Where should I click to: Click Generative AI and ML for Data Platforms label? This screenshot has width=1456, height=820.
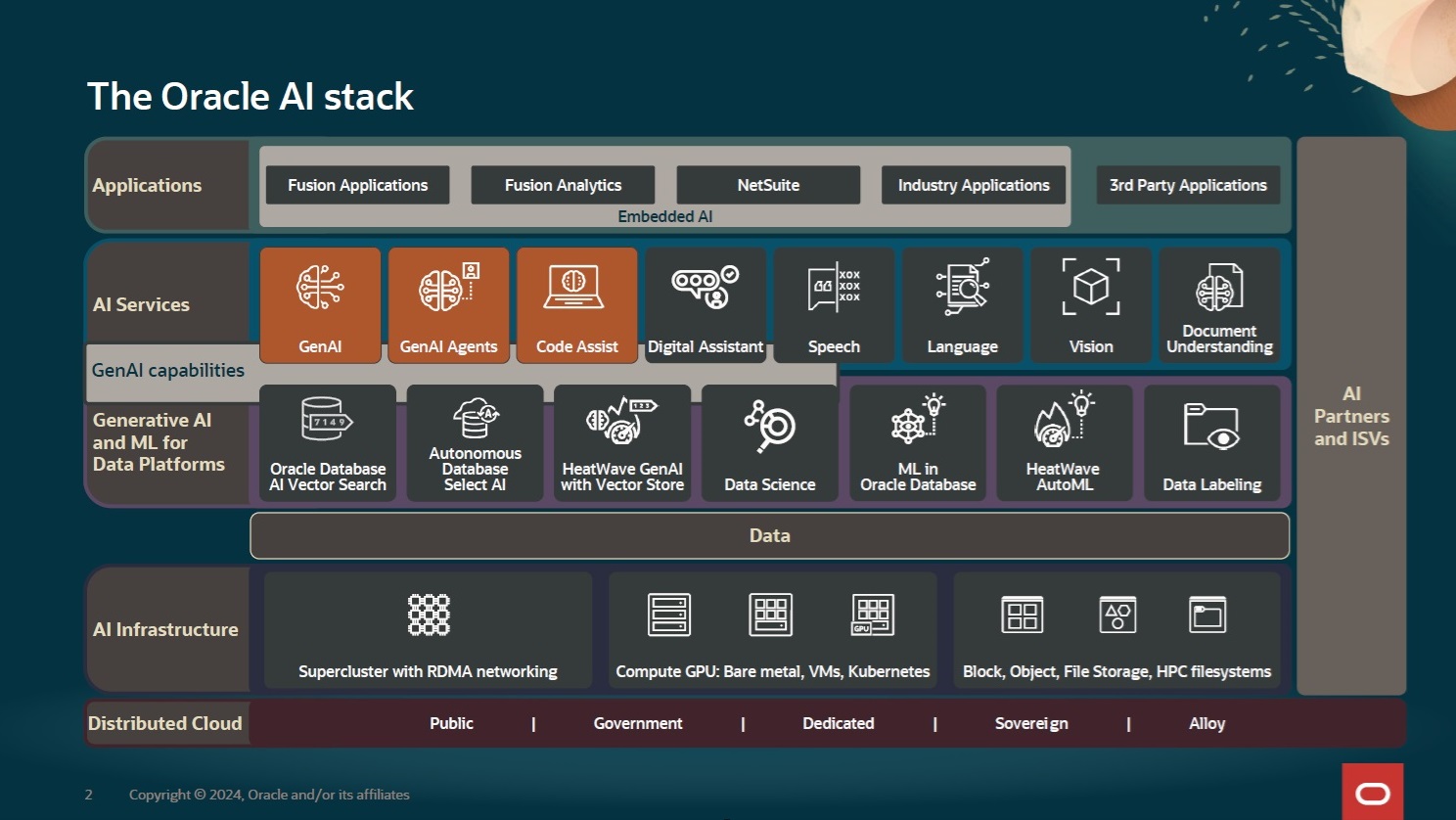[x=159, y=442]
